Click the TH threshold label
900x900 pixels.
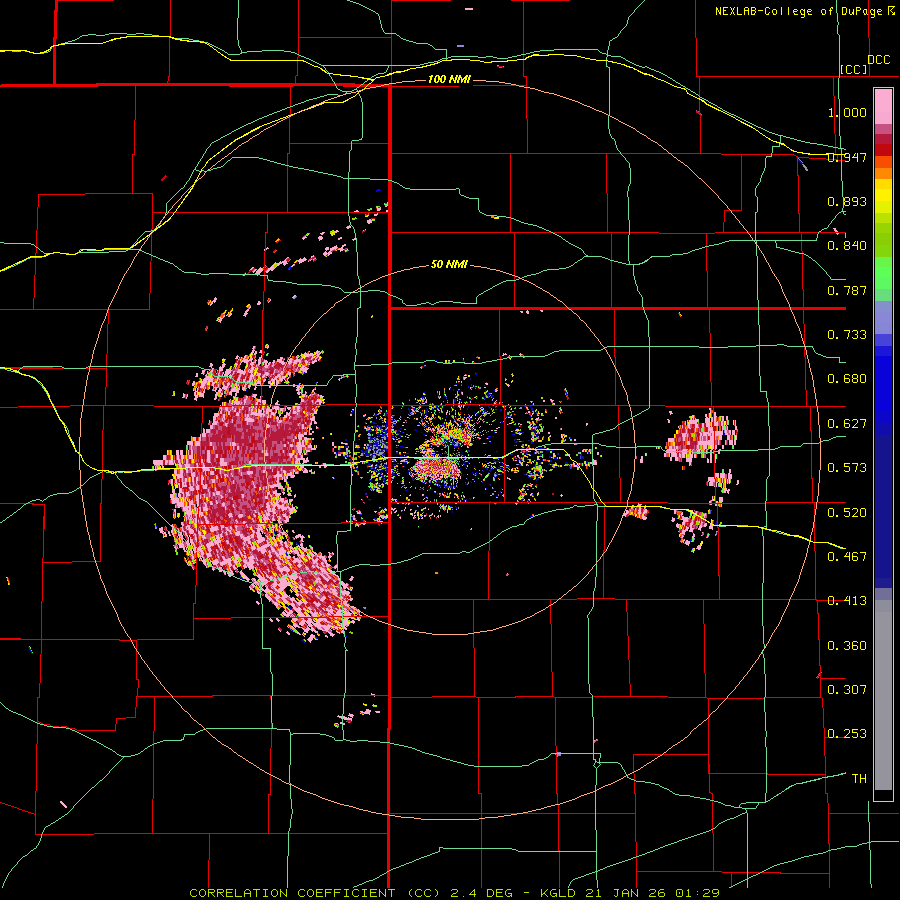859,779
